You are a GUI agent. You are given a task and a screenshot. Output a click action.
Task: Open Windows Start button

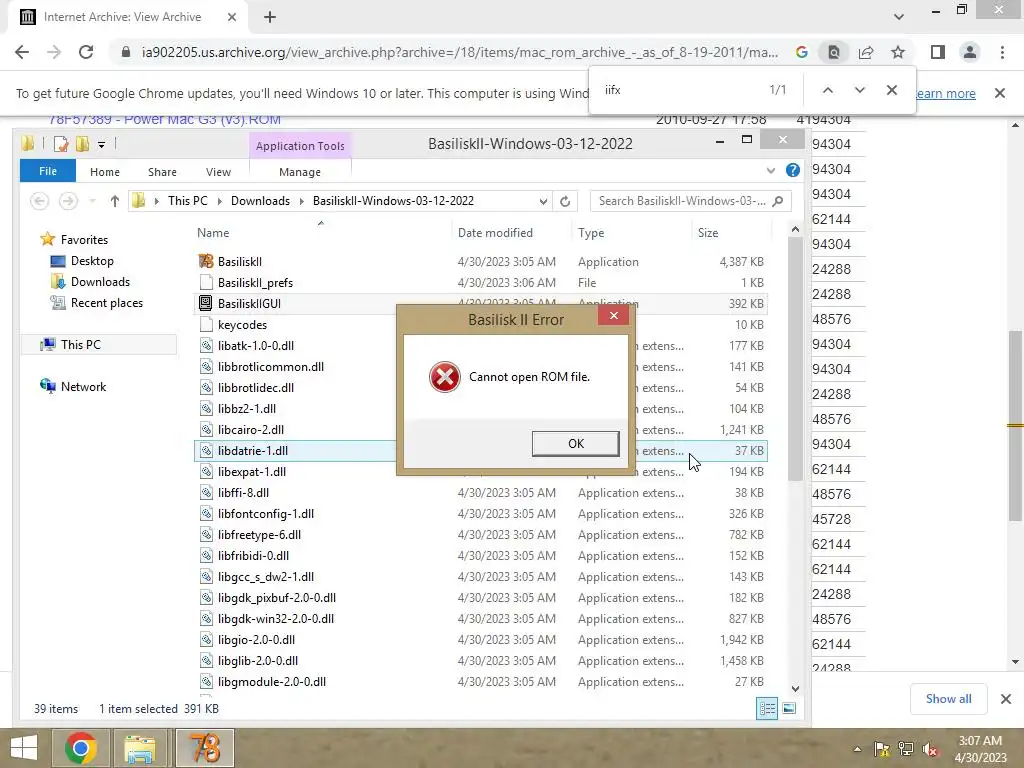[x=24, y=748]
